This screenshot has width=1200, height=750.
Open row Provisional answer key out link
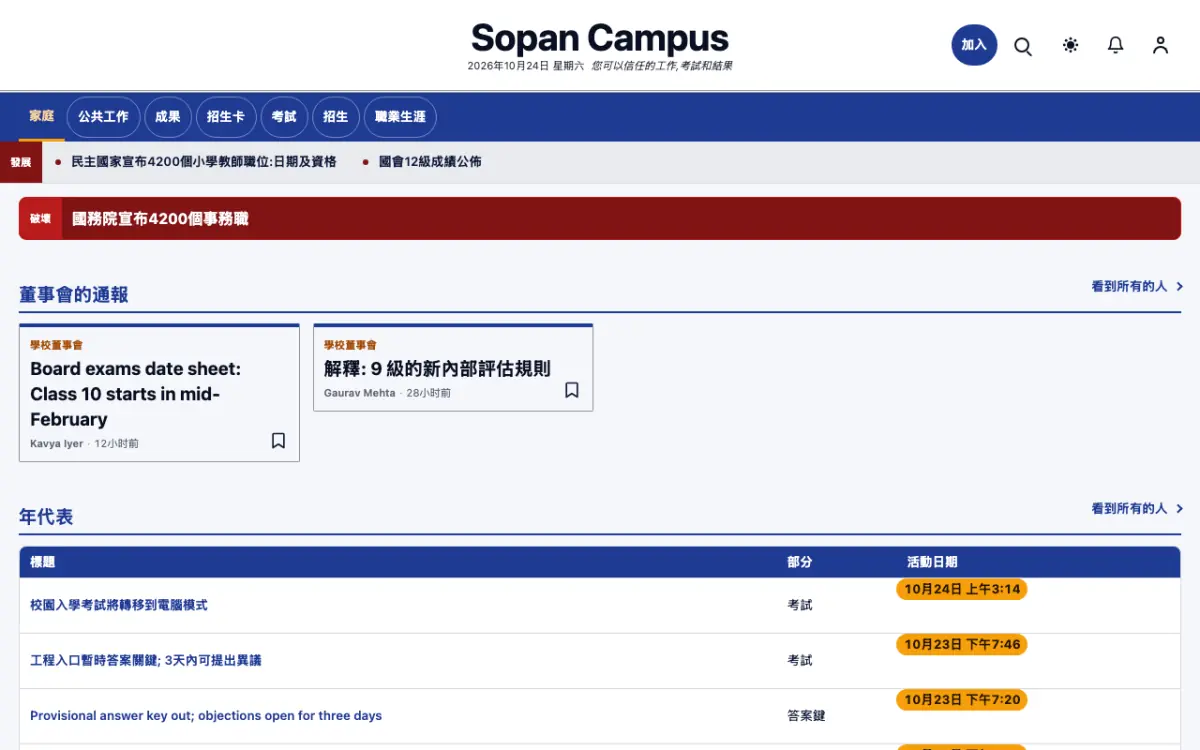click(x=206, y=715)
